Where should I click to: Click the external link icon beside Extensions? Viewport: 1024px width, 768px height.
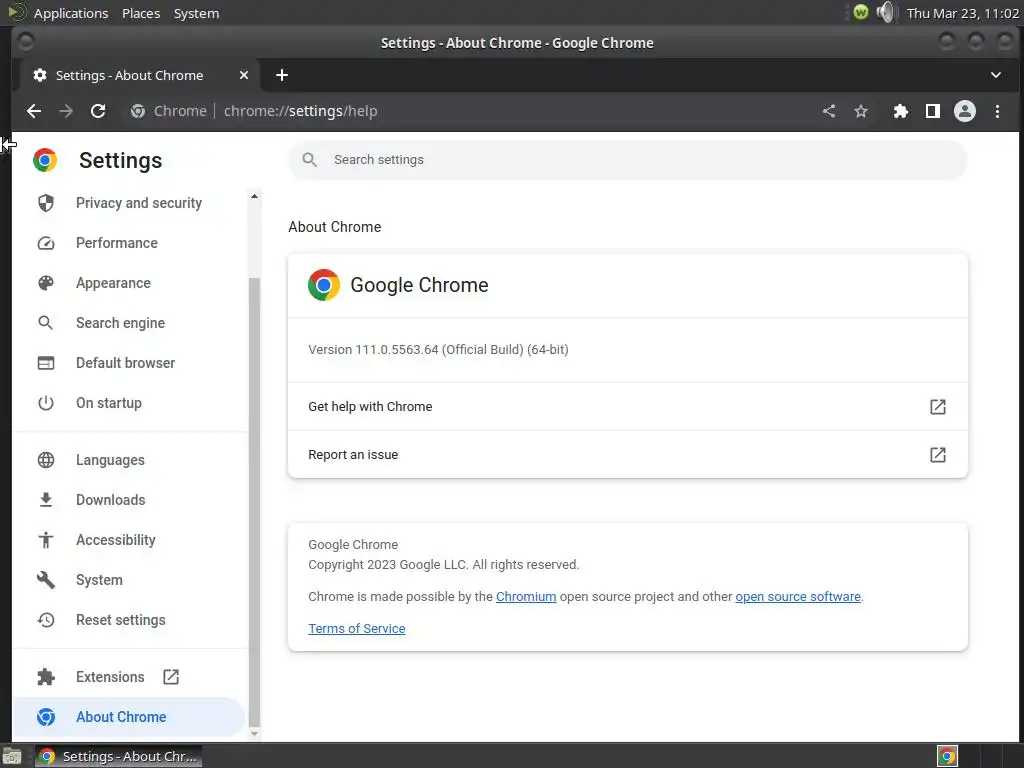(x=171, y=677)
